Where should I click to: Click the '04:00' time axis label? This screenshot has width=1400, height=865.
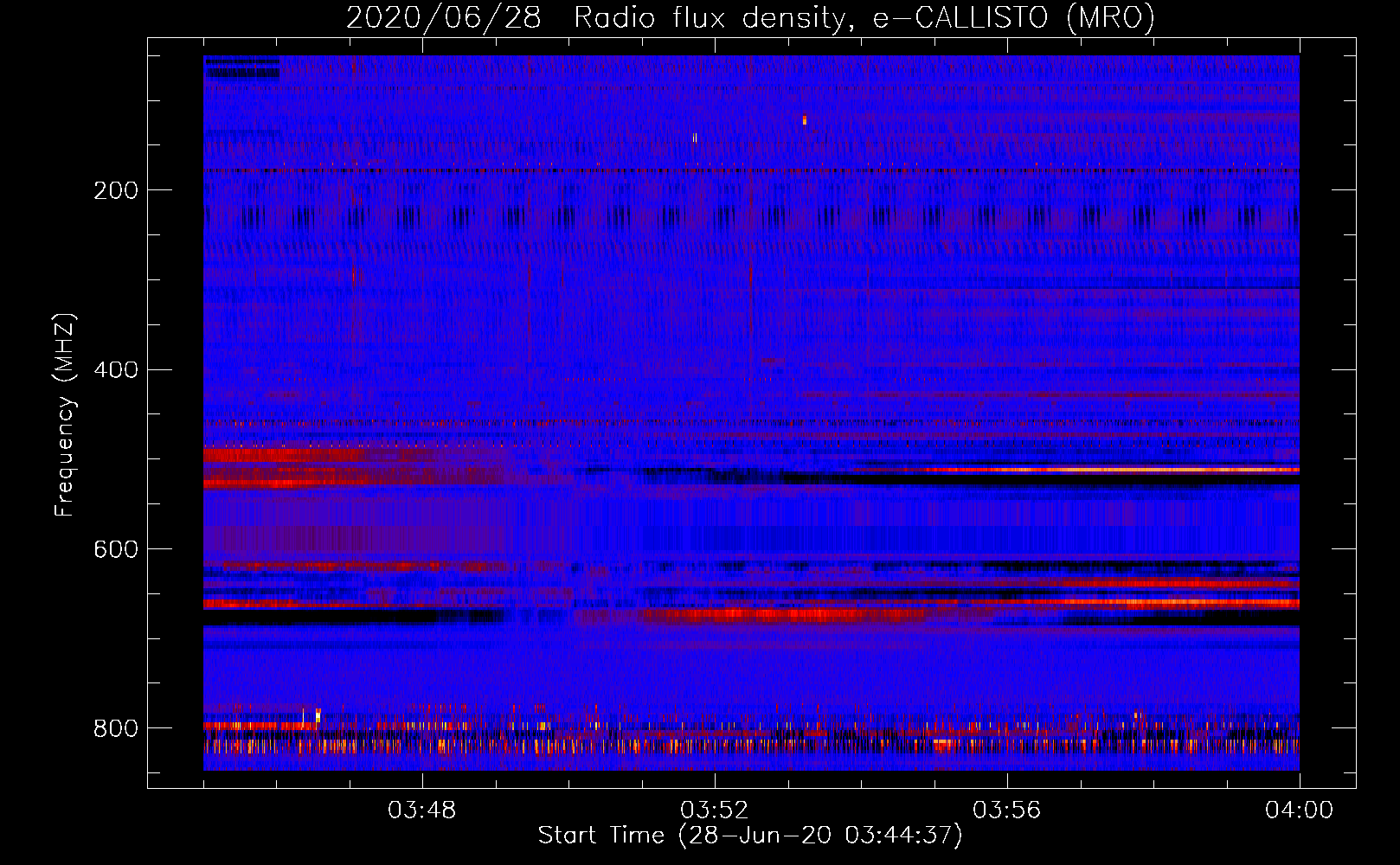pyautogui.click(x=1299, y=811)
